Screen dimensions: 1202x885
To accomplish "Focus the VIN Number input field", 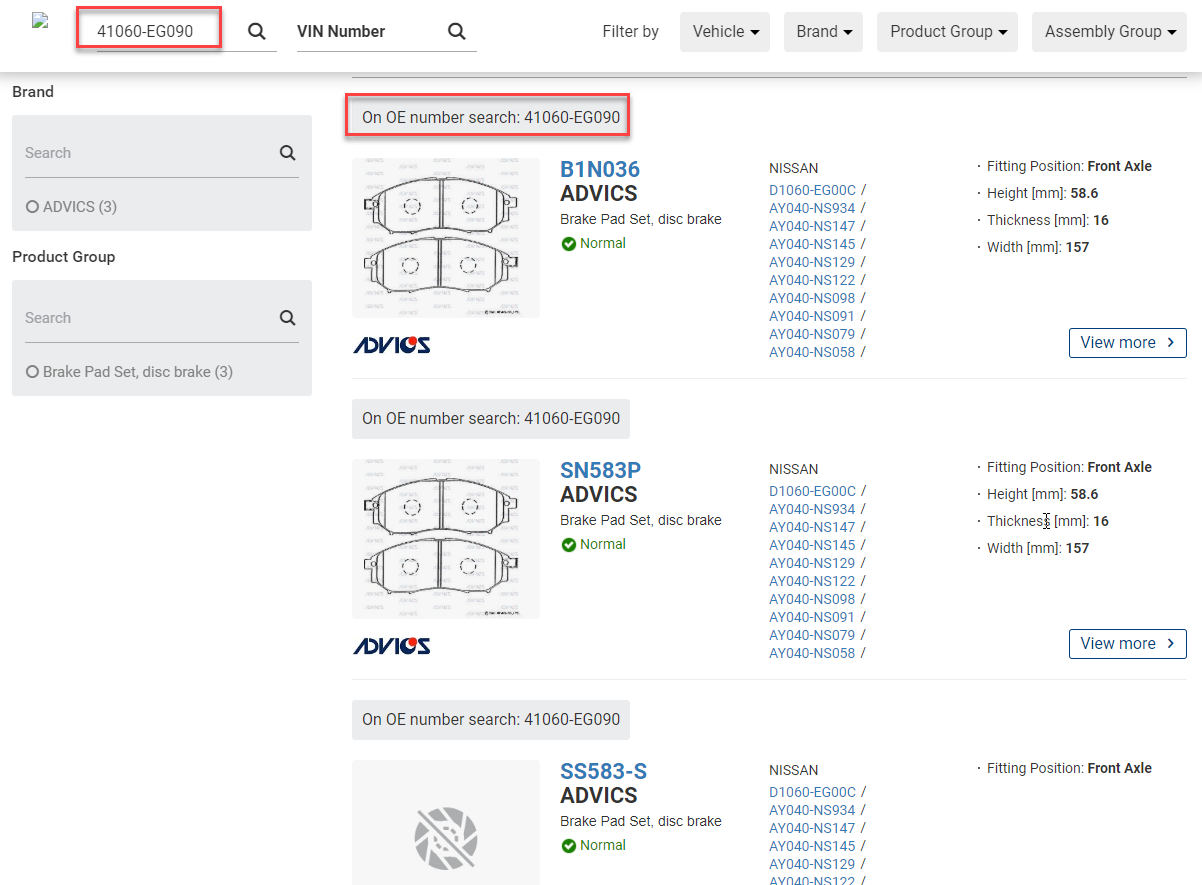I will (367, 31).
